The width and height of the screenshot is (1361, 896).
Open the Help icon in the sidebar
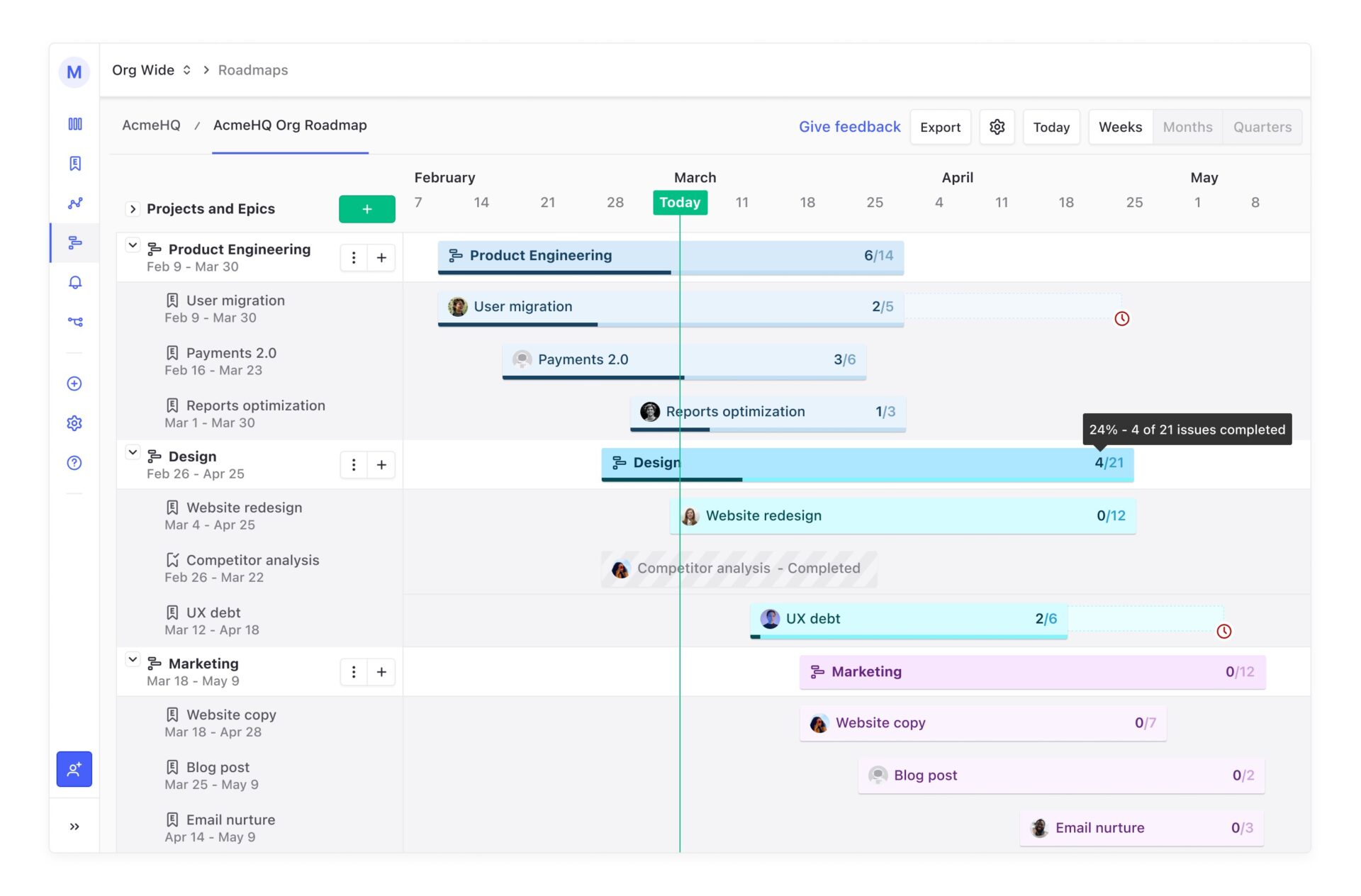click(x=74, y=463)
